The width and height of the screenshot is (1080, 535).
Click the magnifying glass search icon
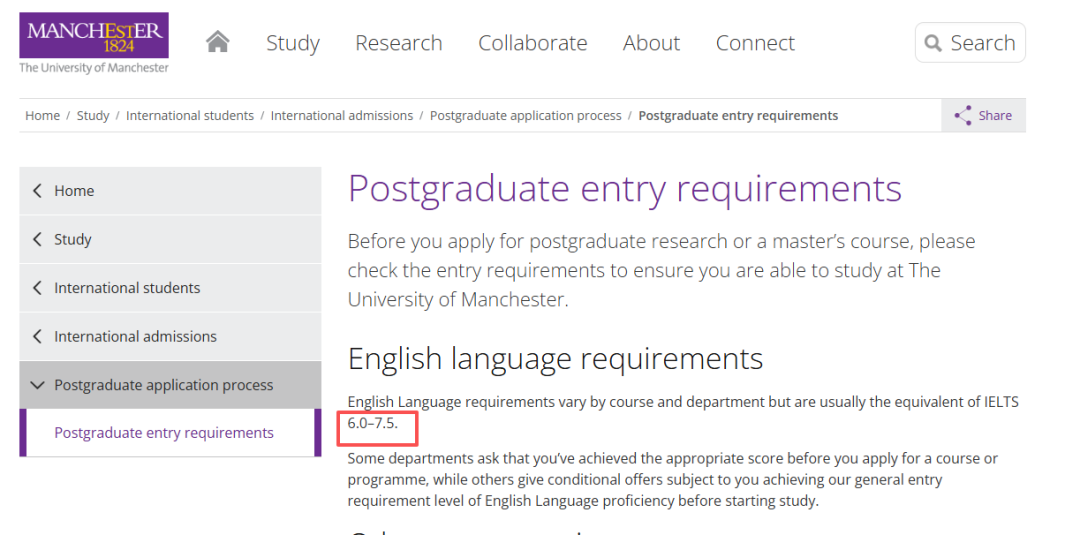tap(934, 43)
